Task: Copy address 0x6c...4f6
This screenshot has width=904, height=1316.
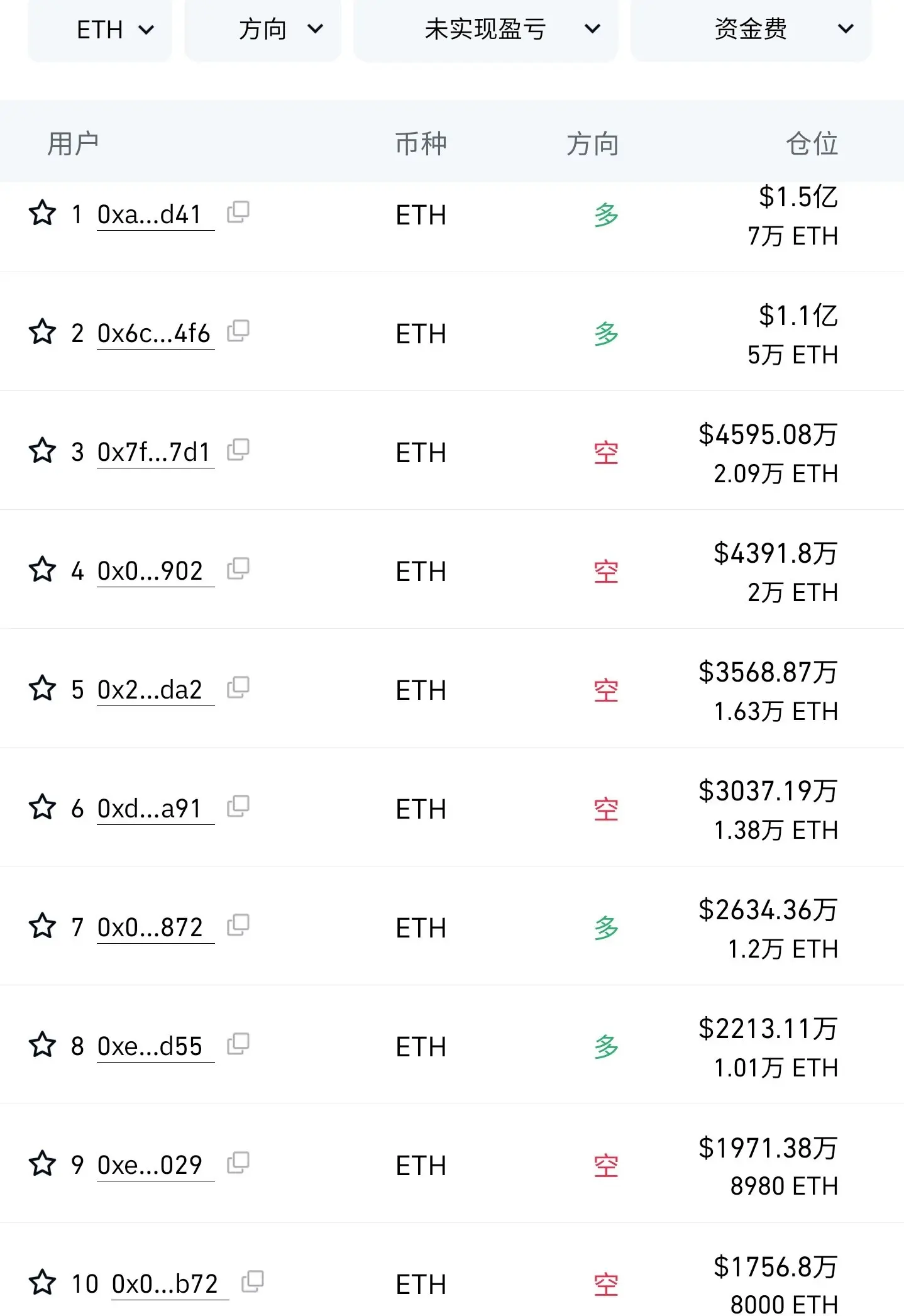Action: 238,331
